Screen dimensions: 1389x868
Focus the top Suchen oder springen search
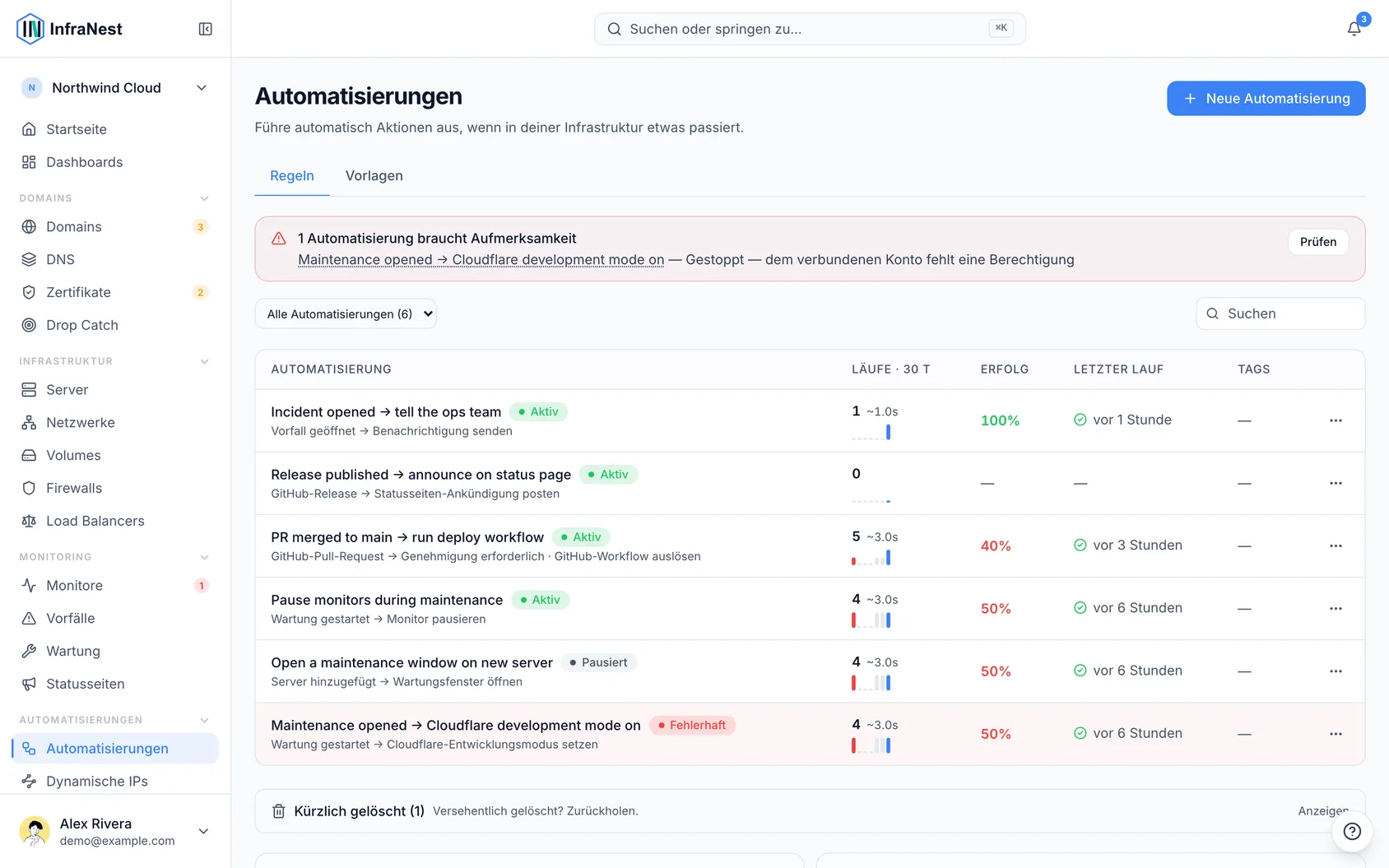810,29
